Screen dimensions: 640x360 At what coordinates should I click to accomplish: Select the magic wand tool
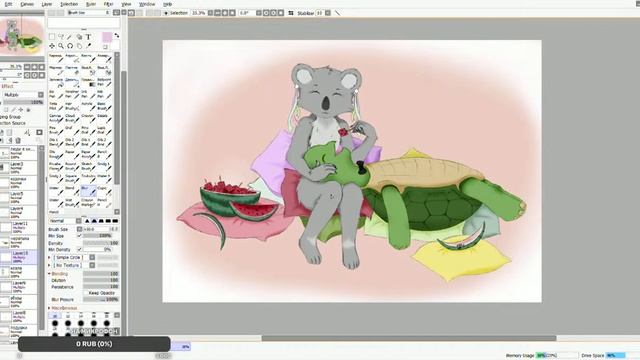pyautogui.click(x=70, y=37)
